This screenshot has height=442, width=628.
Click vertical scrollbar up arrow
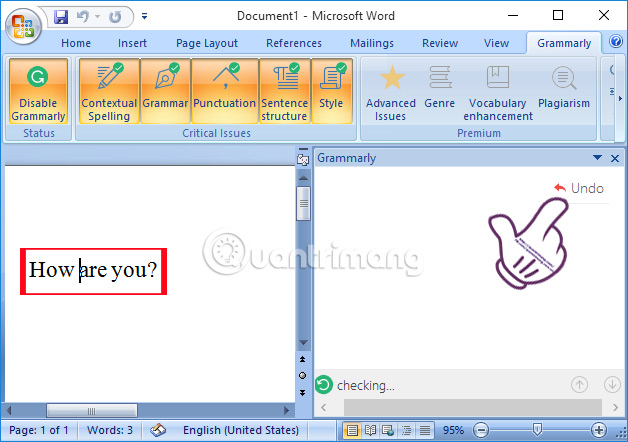[303, 177]
